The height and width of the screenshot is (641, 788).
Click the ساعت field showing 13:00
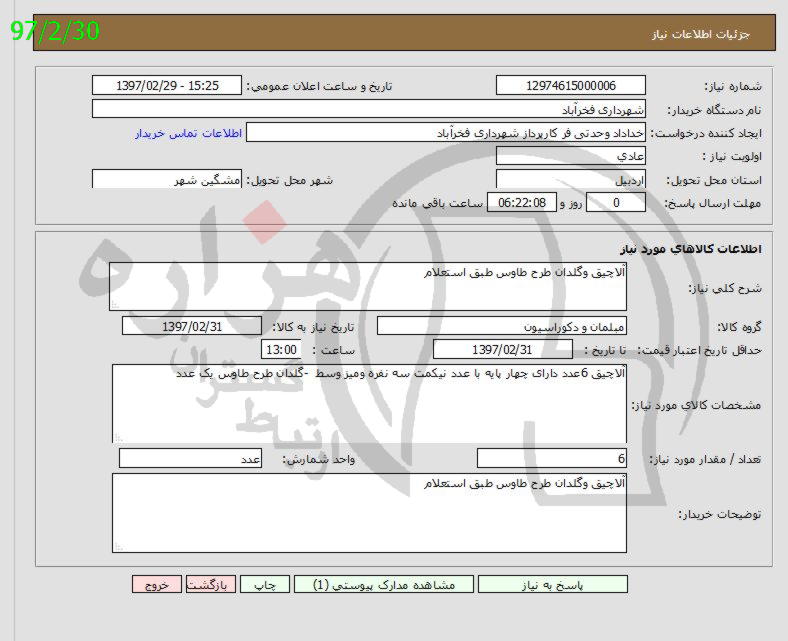click(x=279, y=350)
